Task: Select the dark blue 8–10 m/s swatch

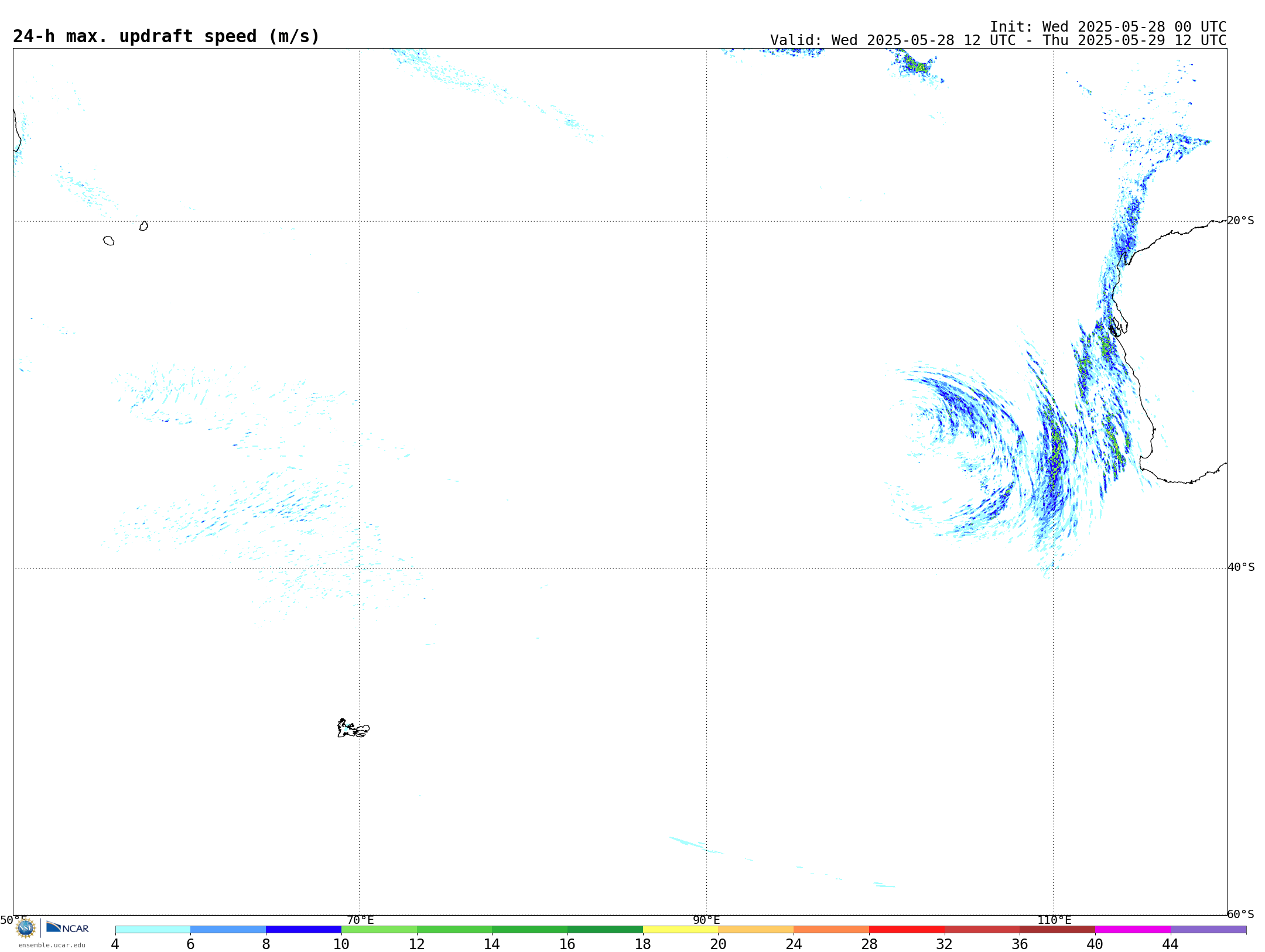Action: [x=303, y=930]
